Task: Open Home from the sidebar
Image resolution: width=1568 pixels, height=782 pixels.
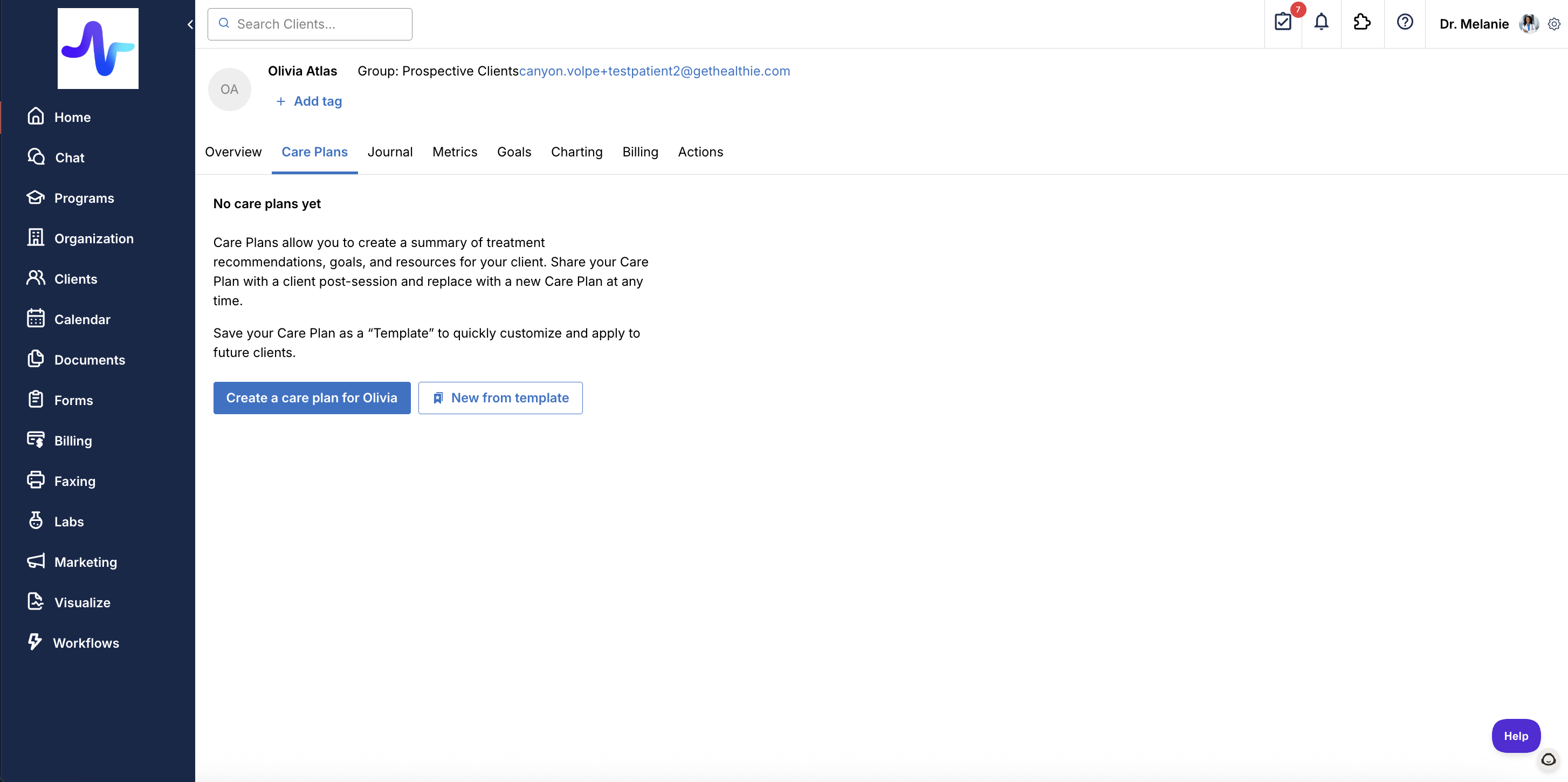Action: click(58, 116)
